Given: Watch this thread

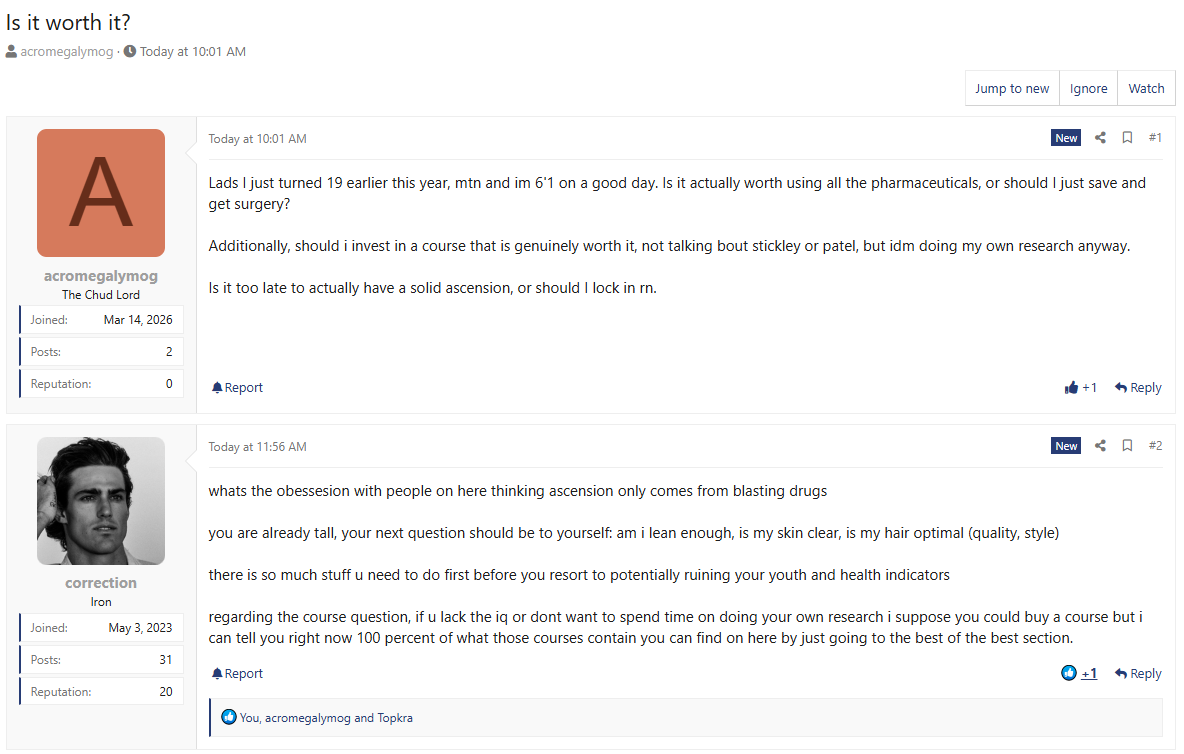Looking at the screenshot, I should coord(1146,89).
